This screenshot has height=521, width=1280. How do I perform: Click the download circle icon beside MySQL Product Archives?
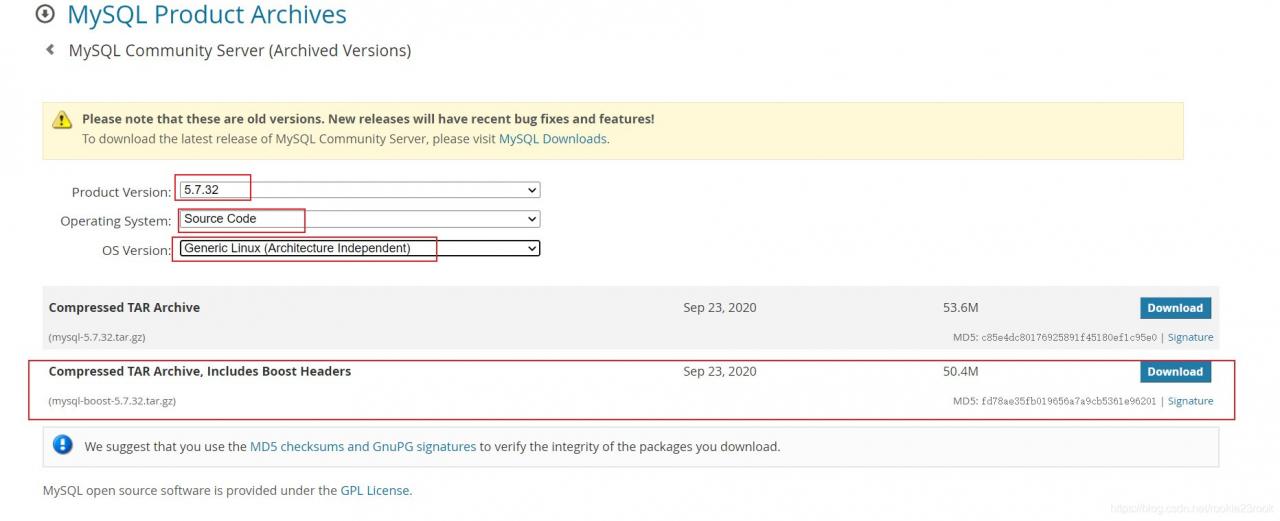click(45, 14)
